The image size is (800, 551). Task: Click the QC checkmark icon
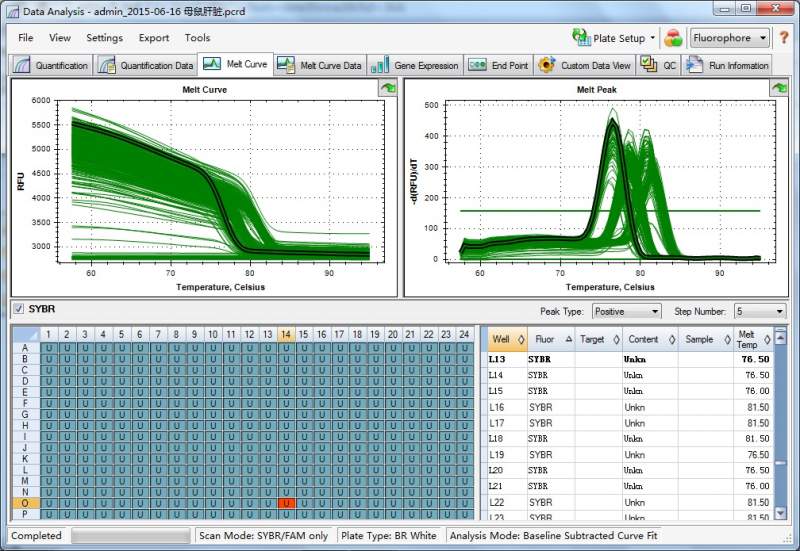click(648, 65)
